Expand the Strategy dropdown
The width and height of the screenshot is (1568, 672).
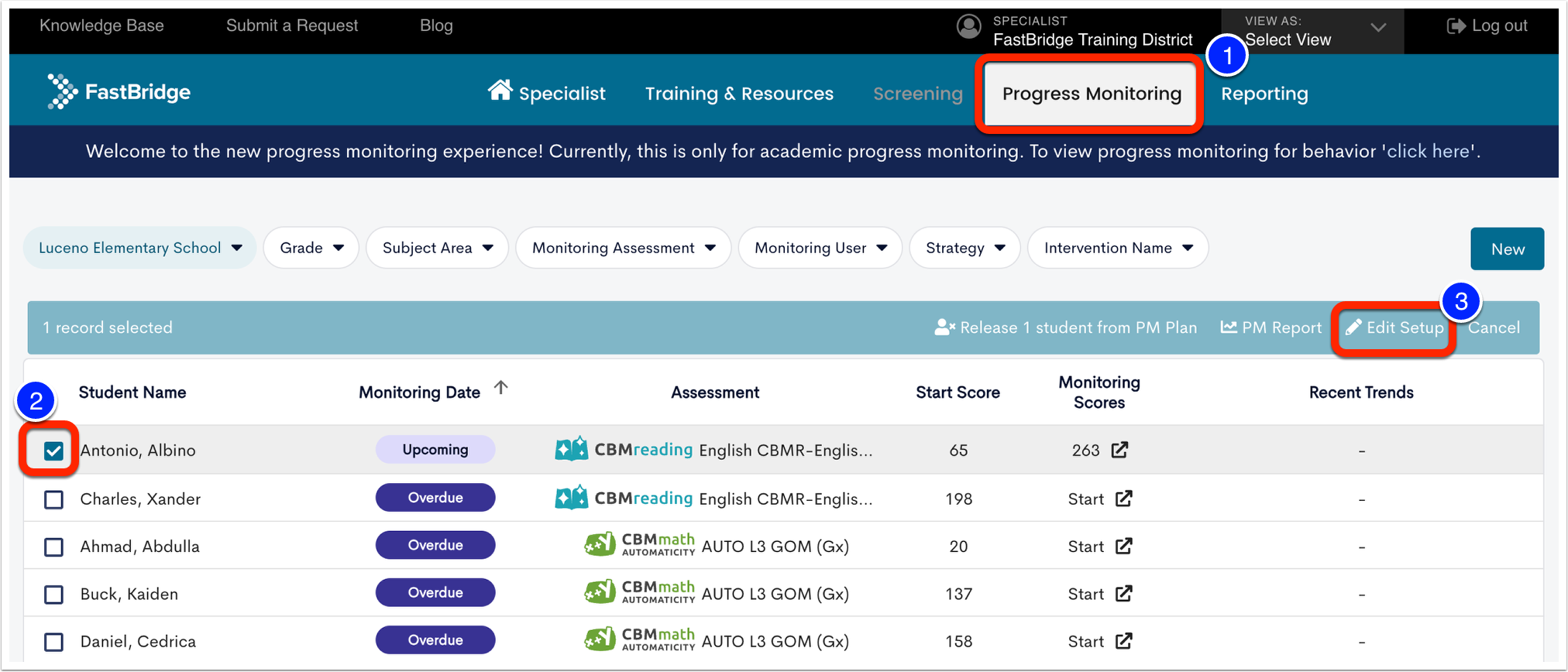(x=965, y=248)
